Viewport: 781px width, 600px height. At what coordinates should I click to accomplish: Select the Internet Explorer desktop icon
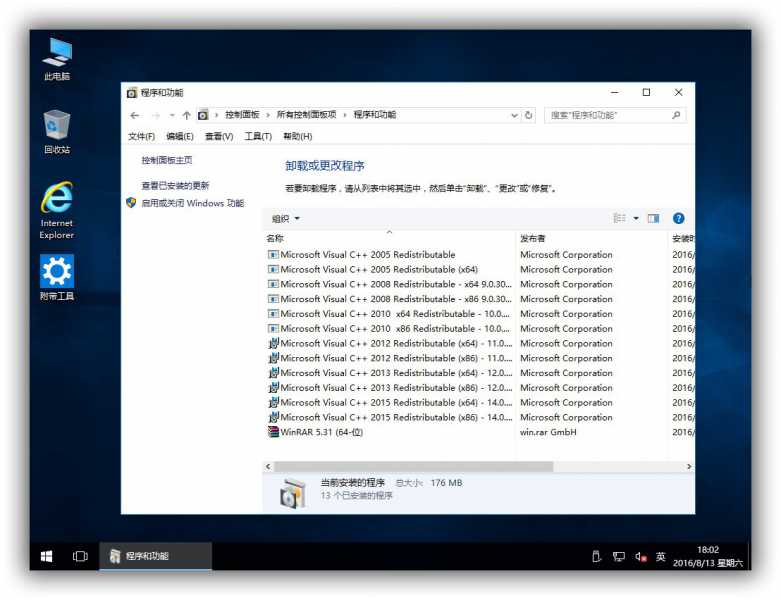57,210
